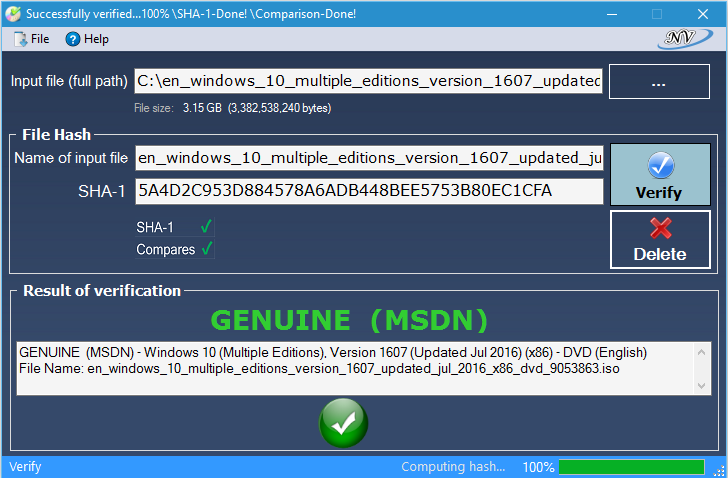Click the blue Help question mark icon

coord(72,39)
